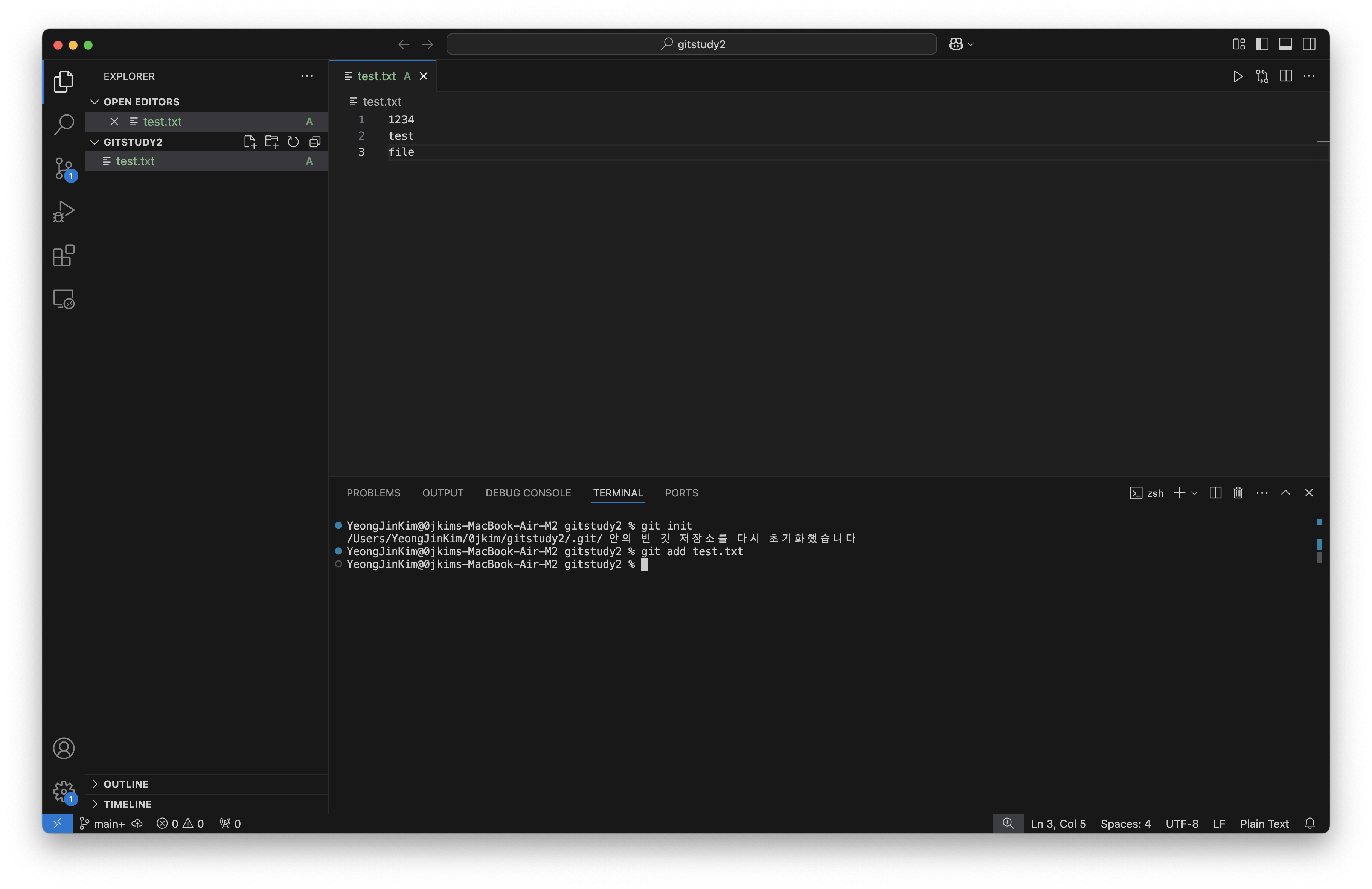Click the gitstudy2 command center search
The height and width of the screenshot is (889, 1372).
[691, 44]
